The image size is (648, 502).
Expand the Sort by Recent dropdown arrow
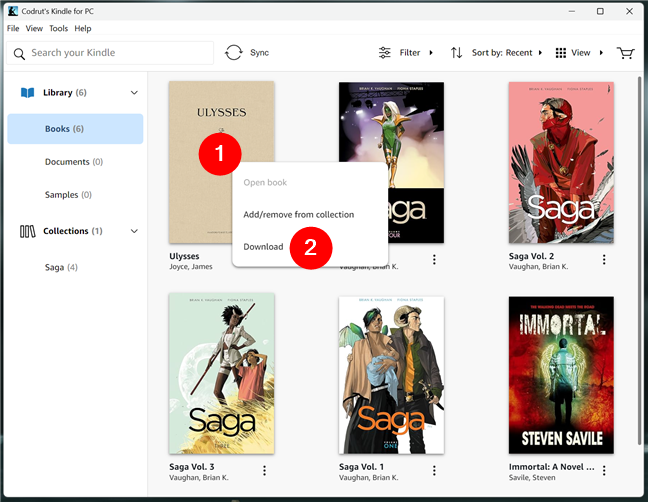click(540, 53)
